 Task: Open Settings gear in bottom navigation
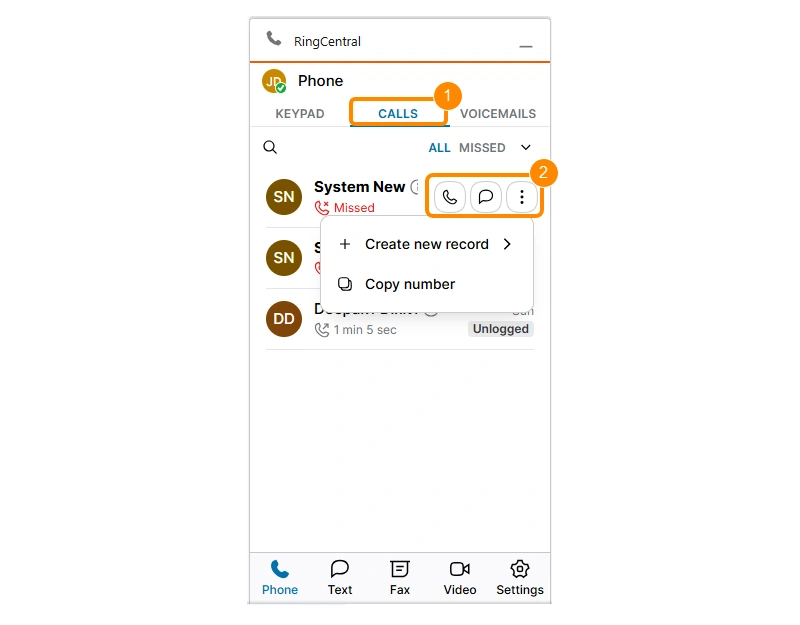tap(520, 578)
